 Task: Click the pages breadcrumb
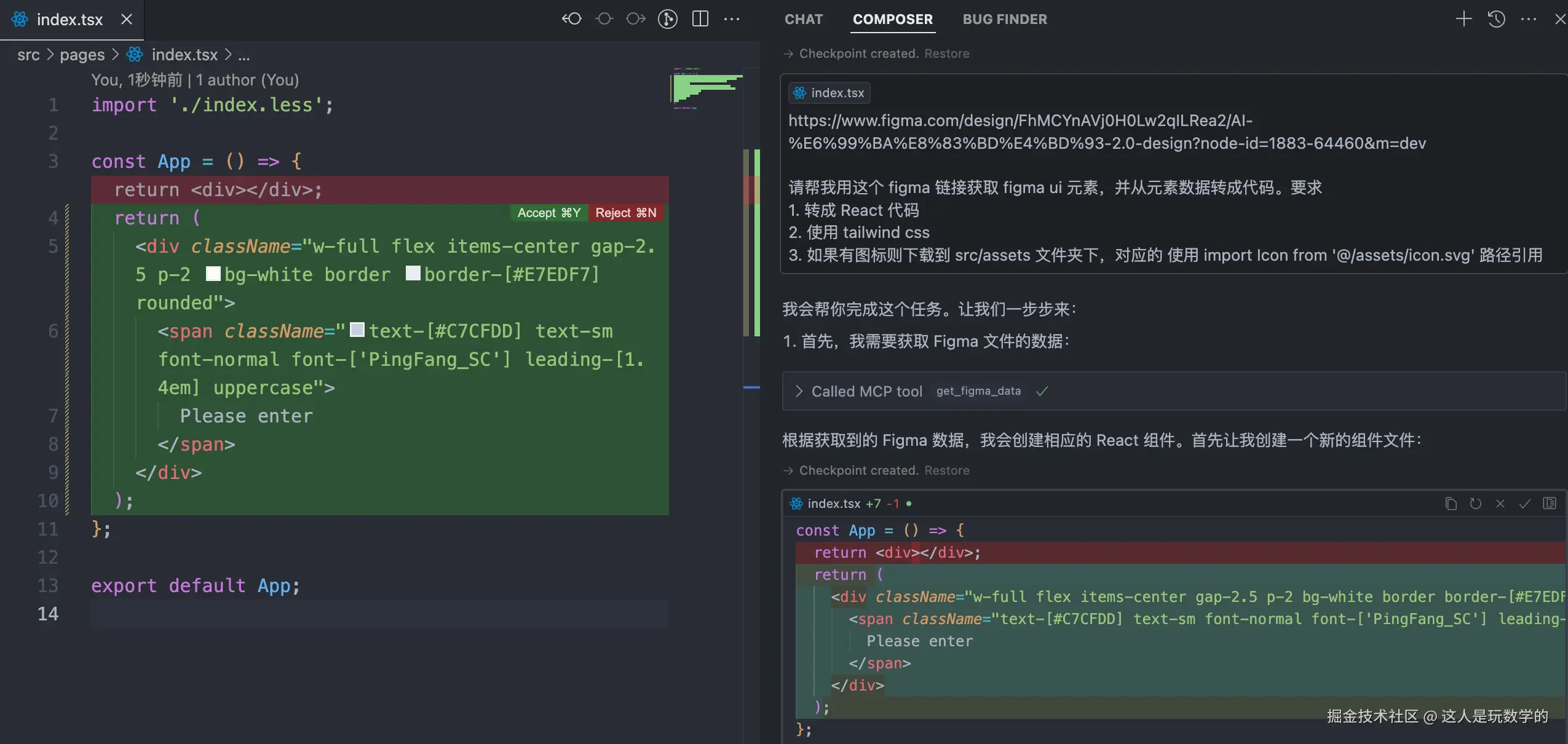[82, 55]
